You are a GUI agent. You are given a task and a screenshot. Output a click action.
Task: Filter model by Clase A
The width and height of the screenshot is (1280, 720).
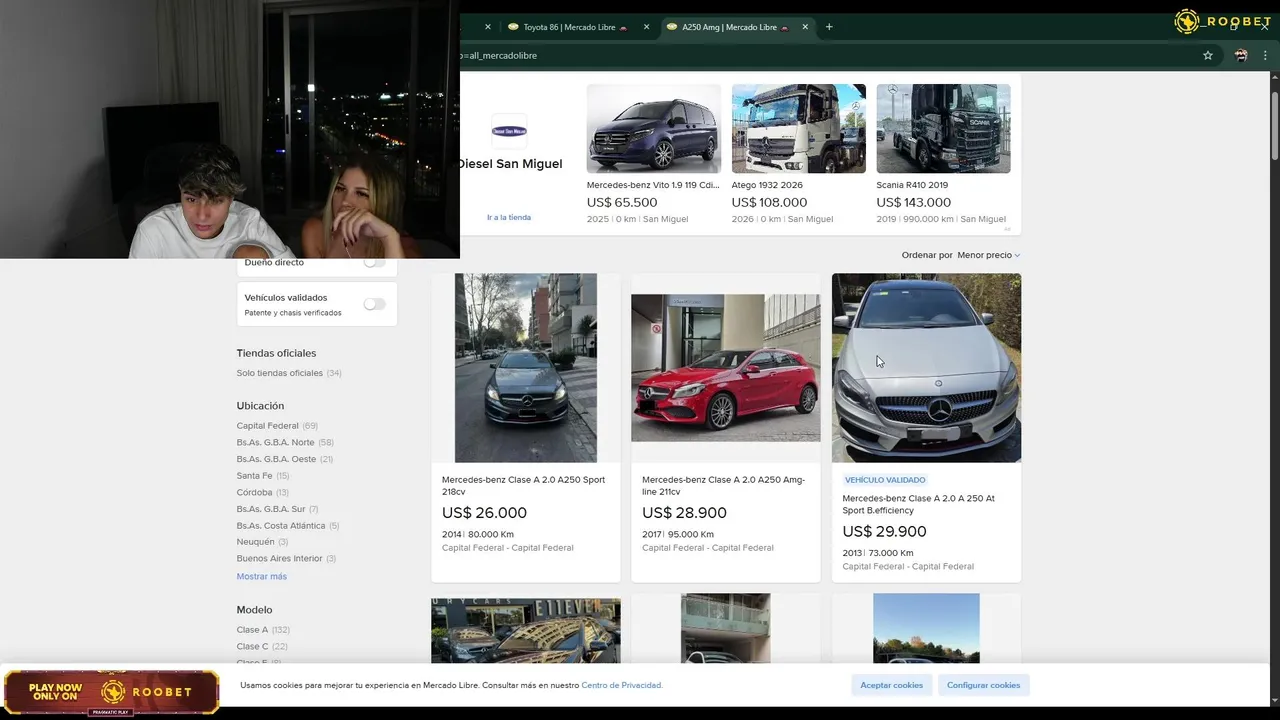click(x=263, y=630)
